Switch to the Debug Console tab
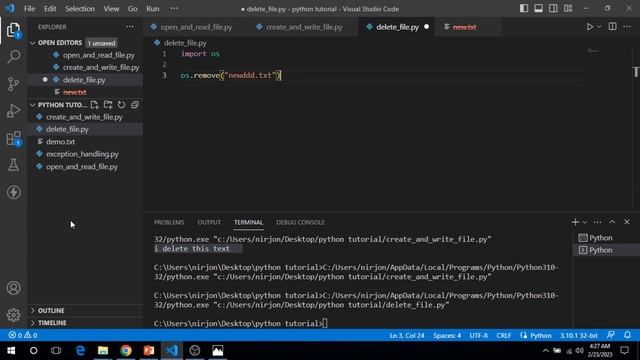This screenshot has width=640, height=360. (300, 222)
